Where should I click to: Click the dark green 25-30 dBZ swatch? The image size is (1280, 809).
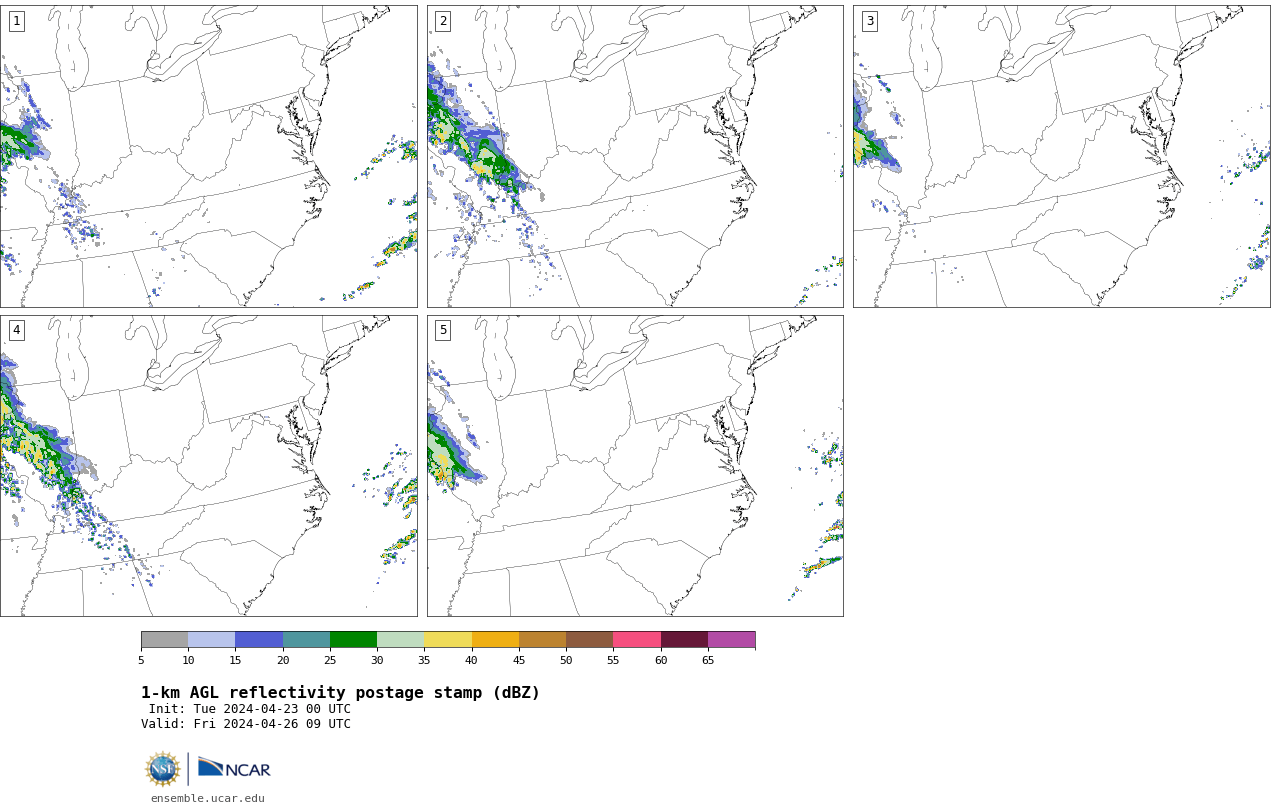353,640
